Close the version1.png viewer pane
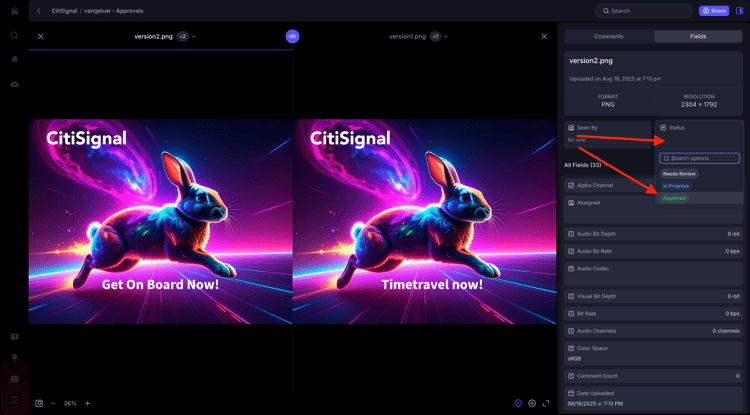This screenshot has height=415, width=750. tap(544, 36)
